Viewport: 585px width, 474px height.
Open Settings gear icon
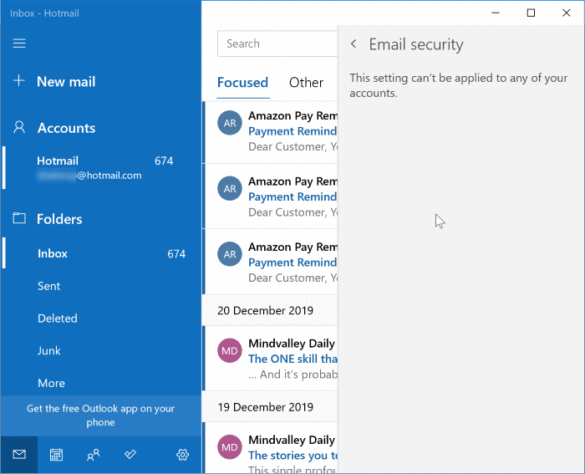182,454
